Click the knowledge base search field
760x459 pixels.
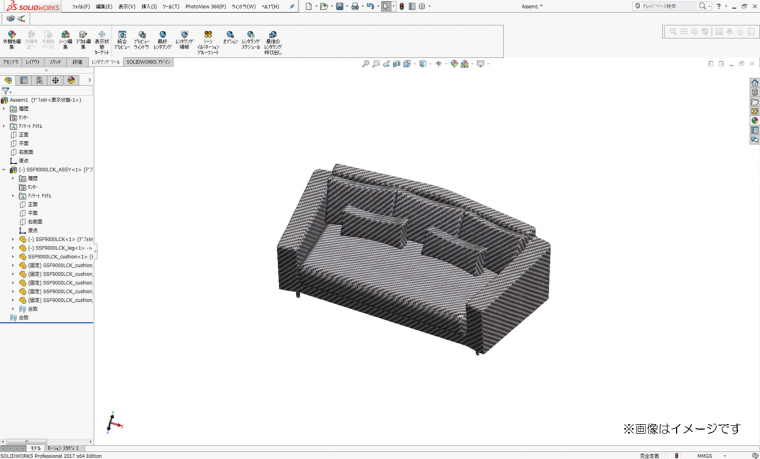[669, 6]
